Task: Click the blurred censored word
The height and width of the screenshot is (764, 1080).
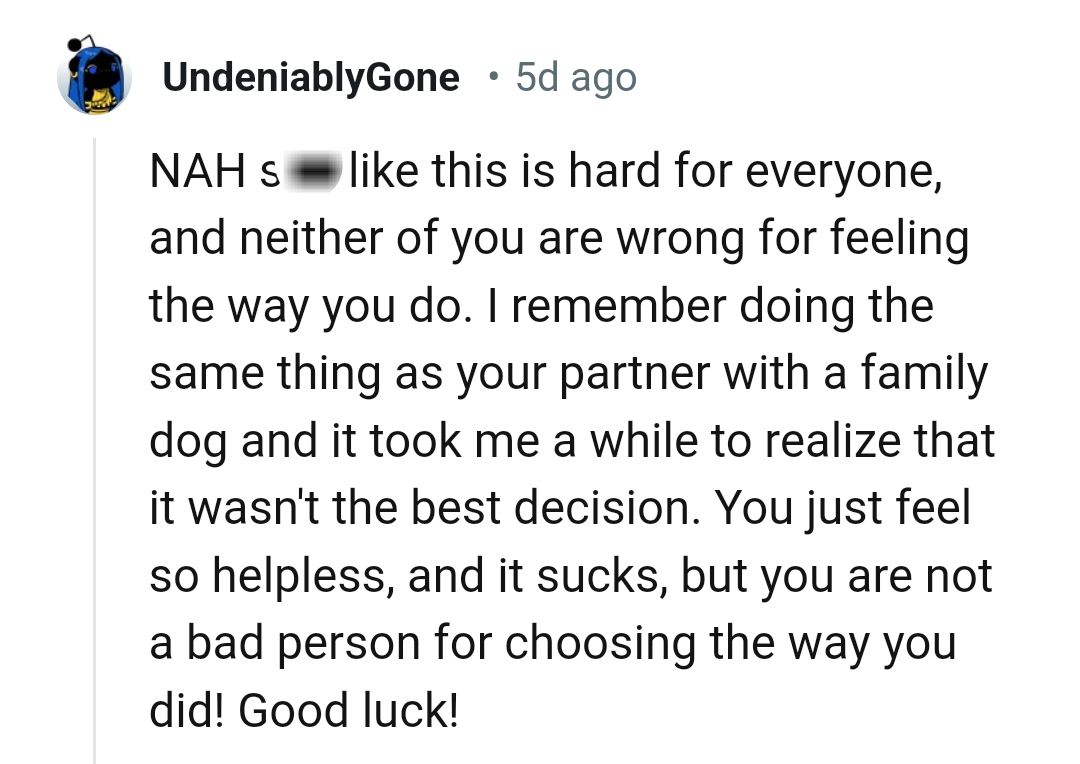Action: [x=314, y=172]
